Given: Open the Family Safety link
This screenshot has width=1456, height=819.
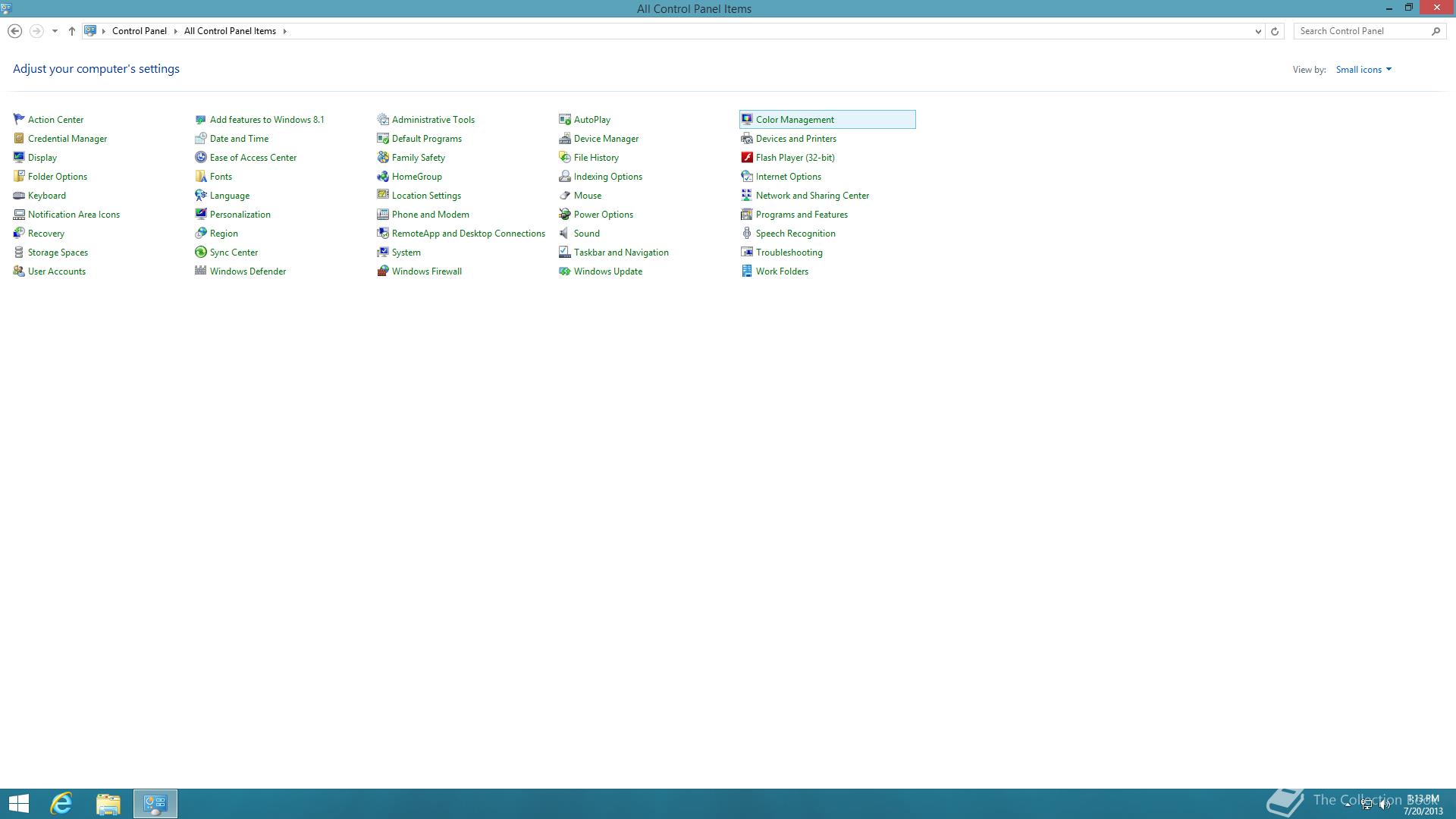Looking at the screenshot, I should [x=419, y=158].
